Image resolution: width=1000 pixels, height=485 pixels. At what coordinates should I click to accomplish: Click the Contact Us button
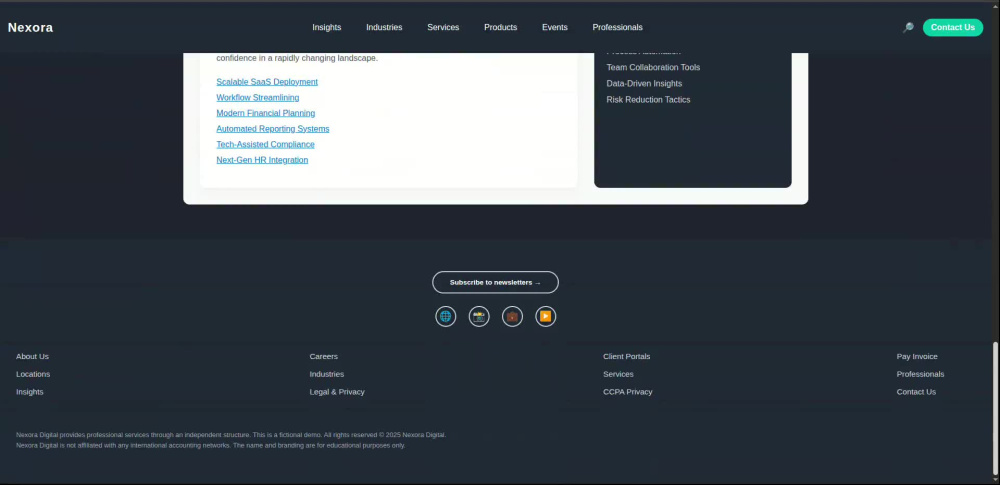953,27
